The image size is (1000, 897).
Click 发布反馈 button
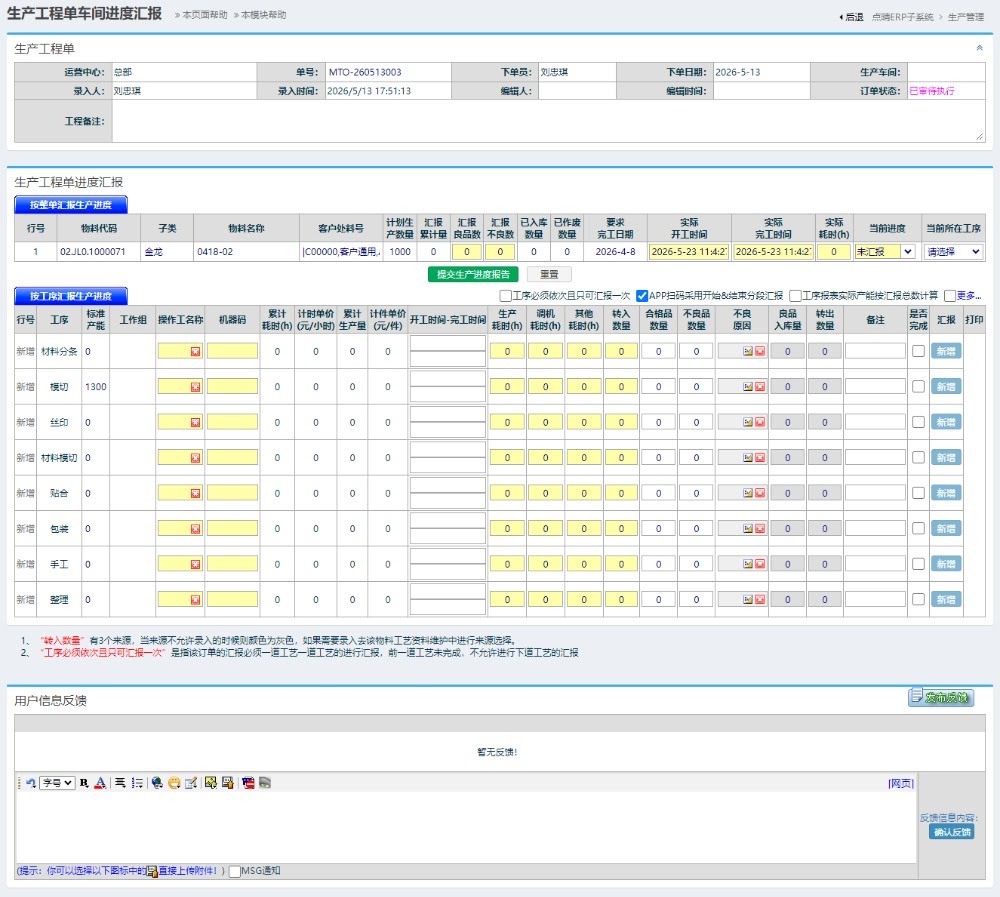point(941,697)
